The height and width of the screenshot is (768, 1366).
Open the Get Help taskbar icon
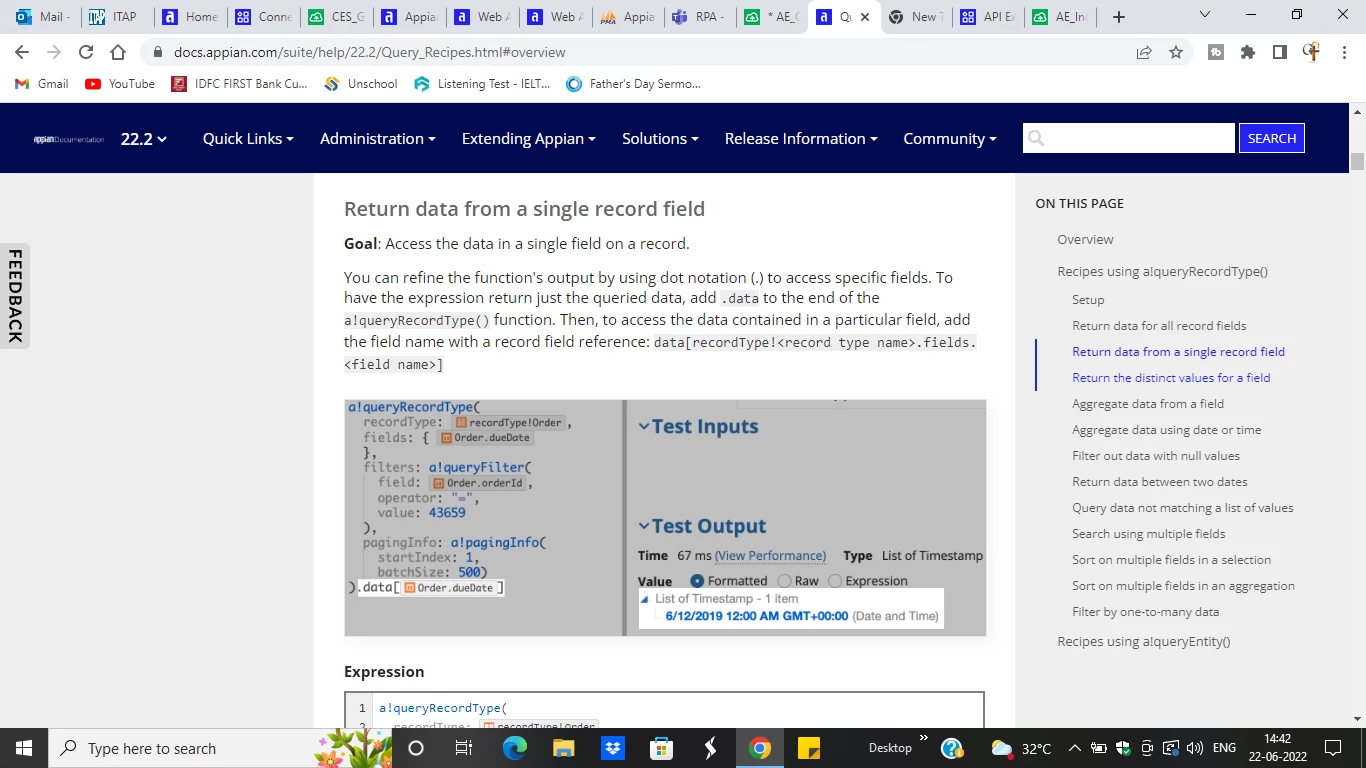click(952, 748)
